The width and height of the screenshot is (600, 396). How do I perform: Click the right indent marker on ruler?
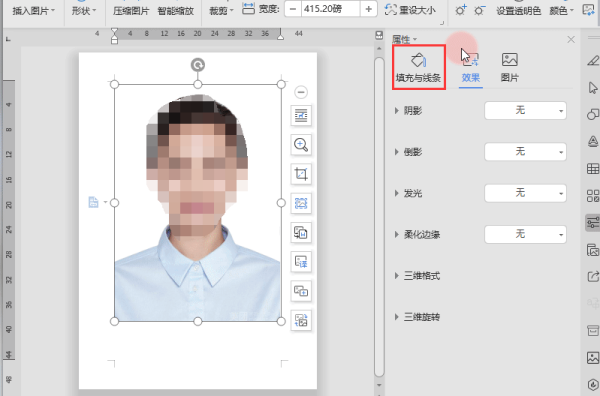[x=280, y=37]
